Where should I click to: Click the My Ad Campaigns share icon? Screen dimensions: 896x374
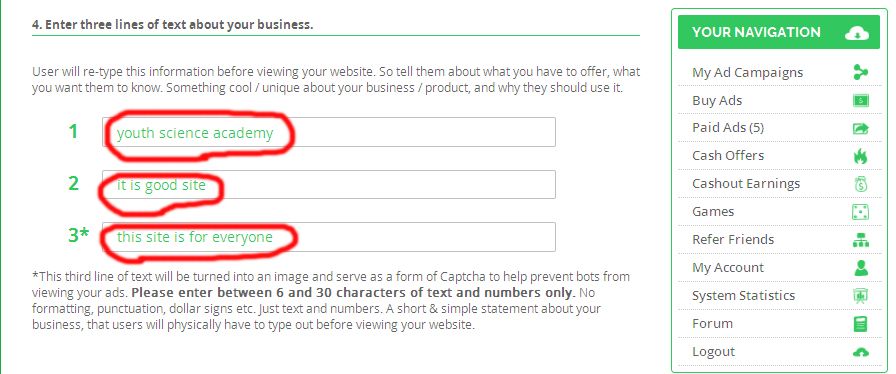pos(860,72)
